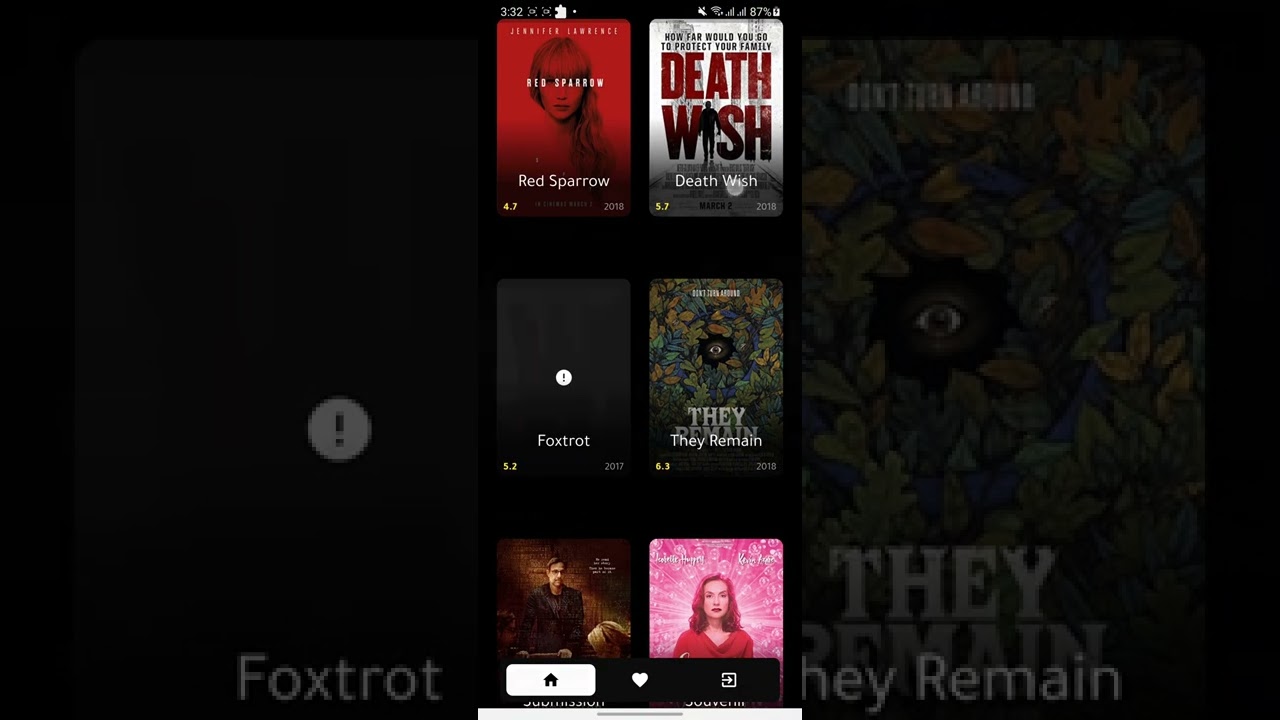
Task: Open the Souvenir movie poster
Action: coord(716,600)
